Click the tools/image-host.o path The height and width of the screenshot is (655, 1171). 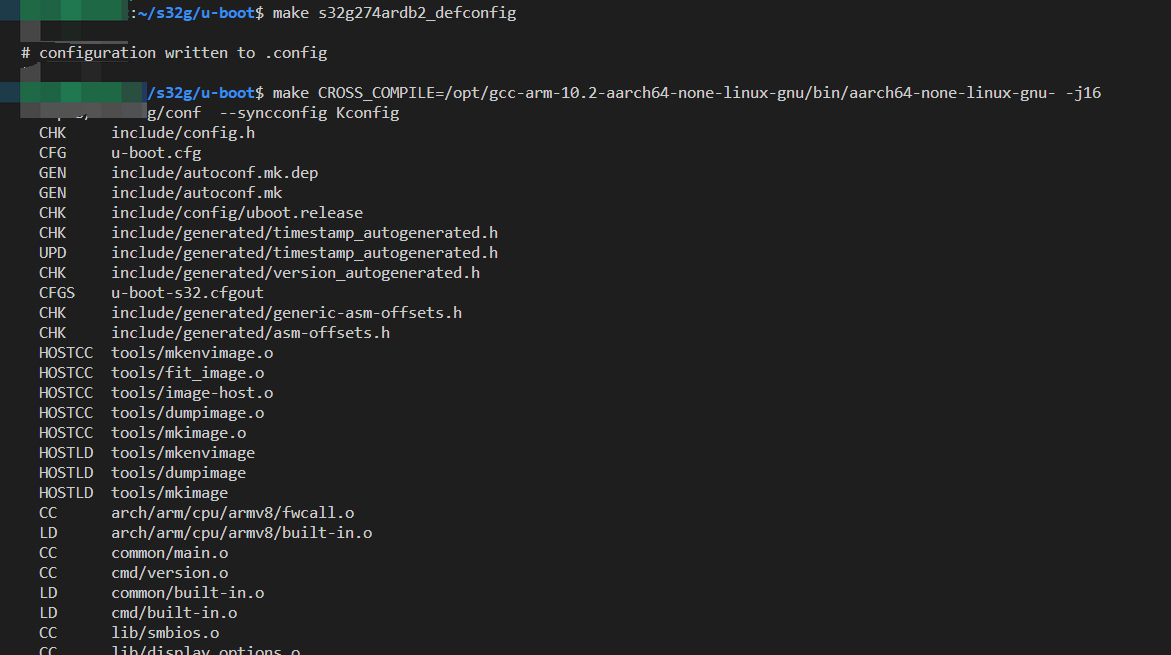coord(192,393)
